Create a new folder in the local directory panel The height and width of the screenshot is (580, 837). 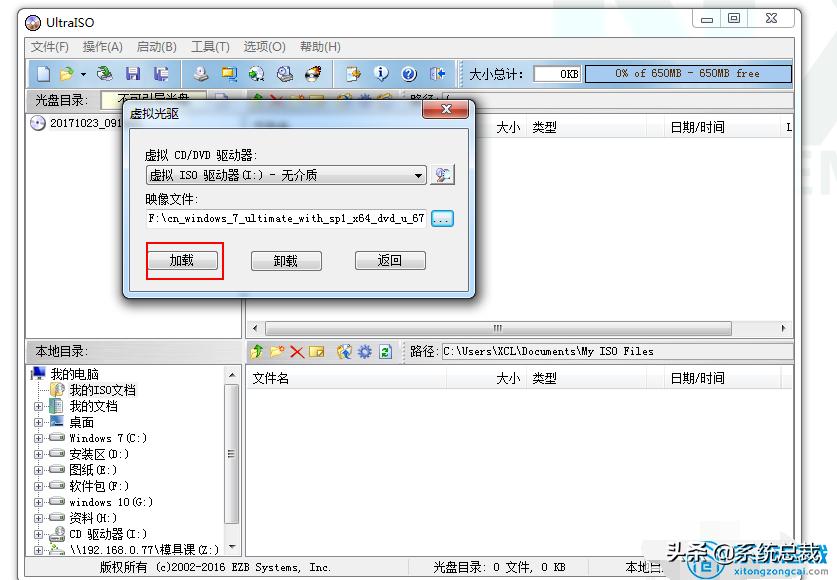pos(277,349)
